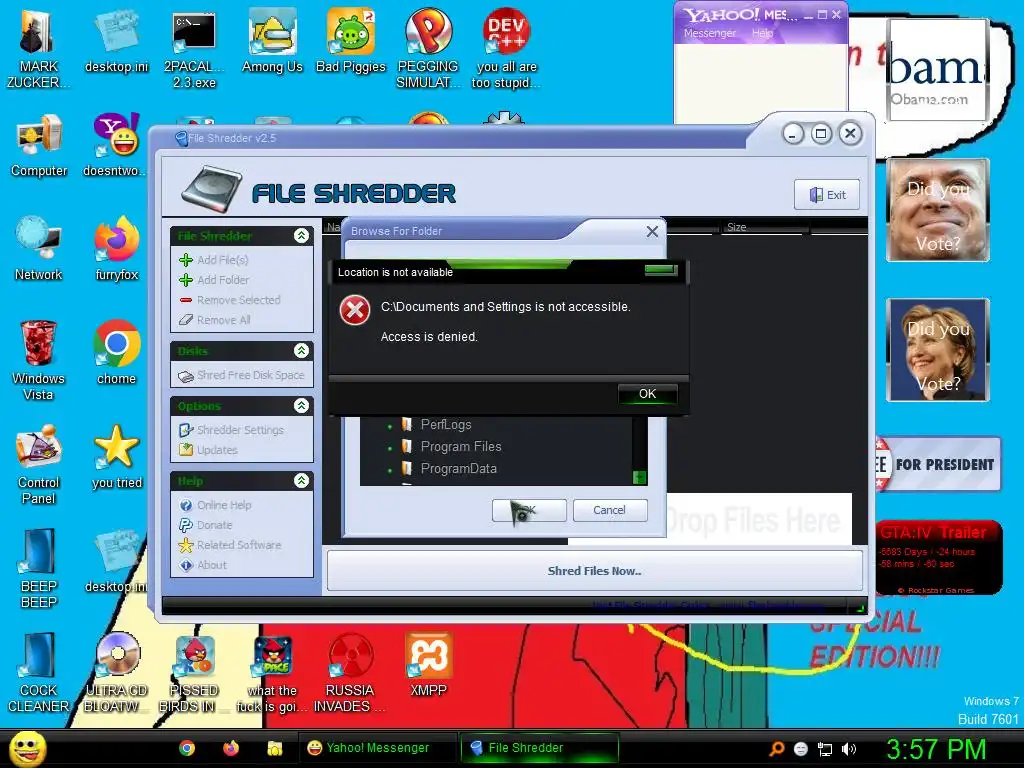1024x768 pixels.
Task: Open the chome desktop icon
Action: [x=116, y=353]
